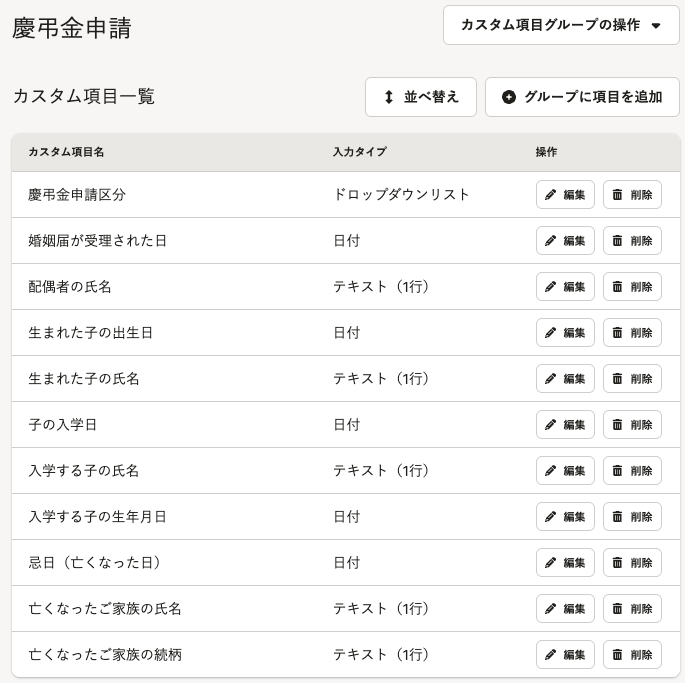The height and width of the screenshot is (683, 685).
Task: Select the 配偶者の氏名 item name
Action: click(x=70, y=287)
